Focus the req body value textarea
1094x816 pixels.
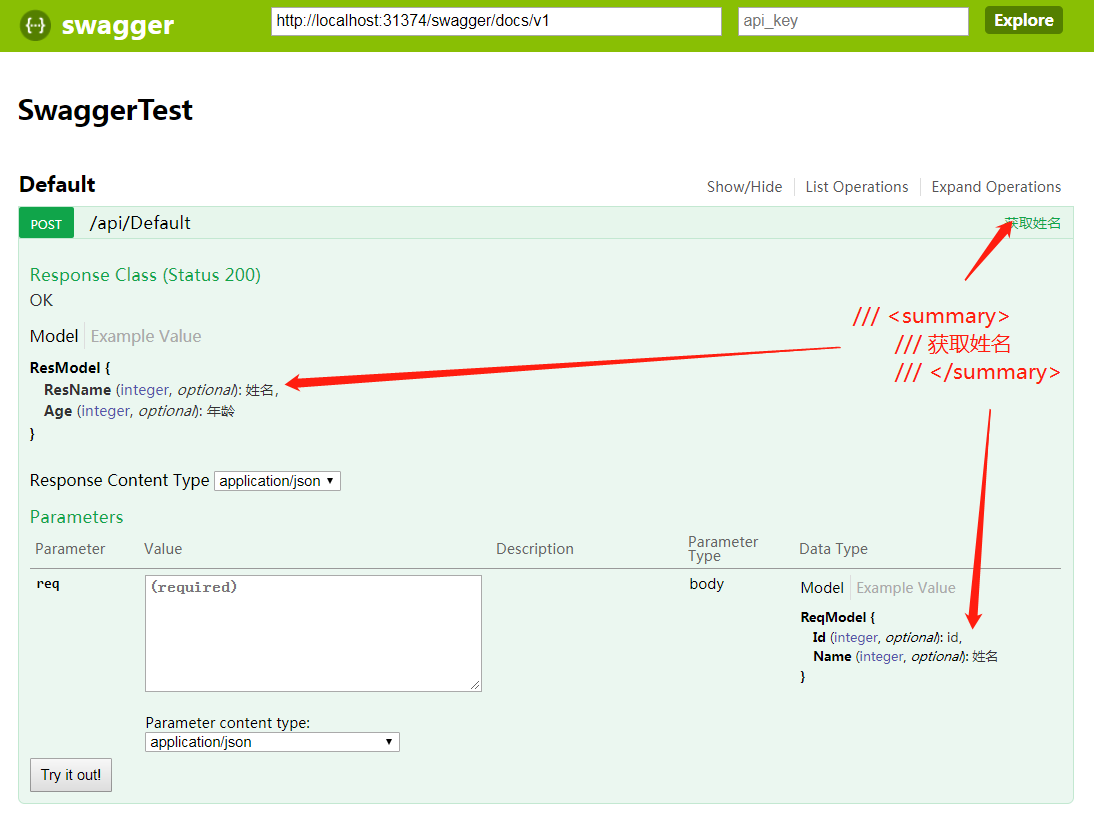click(x=313, y=633)
